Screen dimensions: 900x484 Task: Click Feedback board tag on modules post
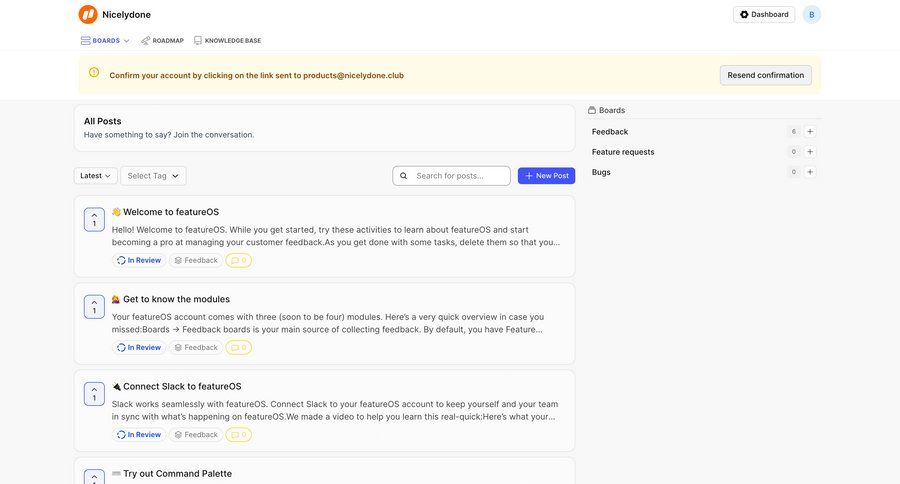pyautogui.click(x=196, y=347)
